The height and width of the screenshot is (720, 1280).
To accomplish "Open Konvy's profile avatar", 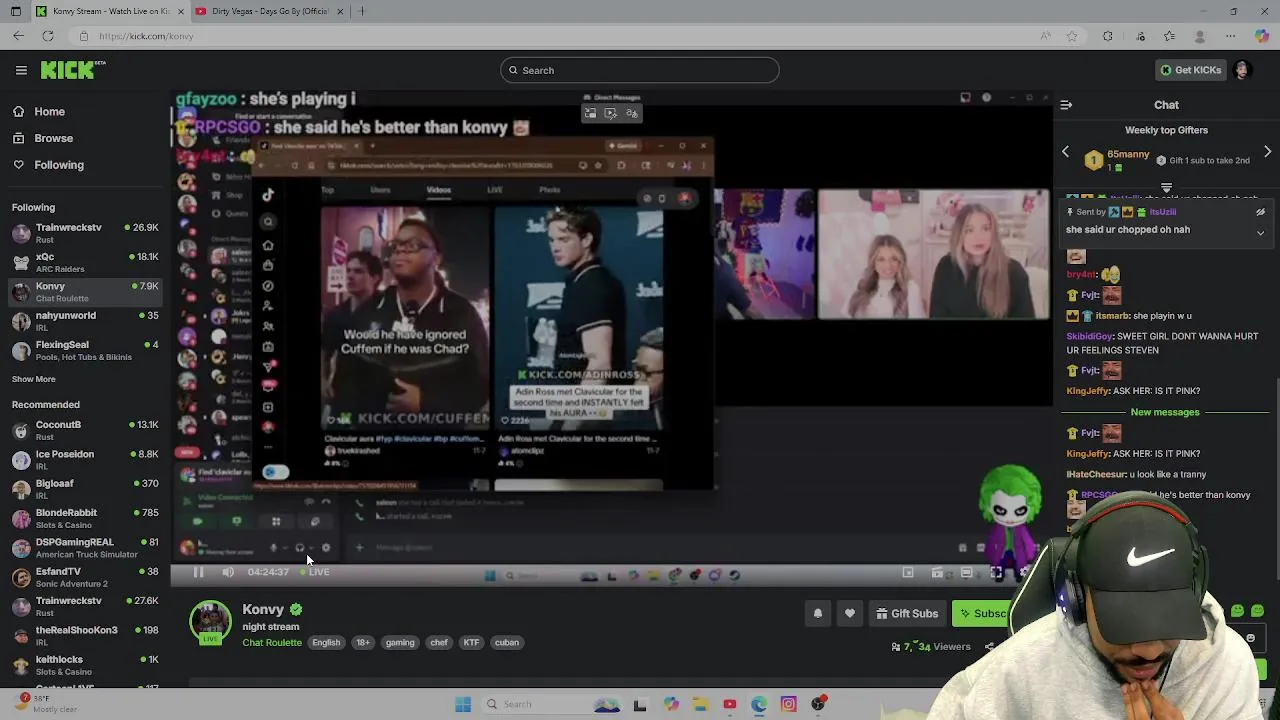I will (x=210, y=622).
